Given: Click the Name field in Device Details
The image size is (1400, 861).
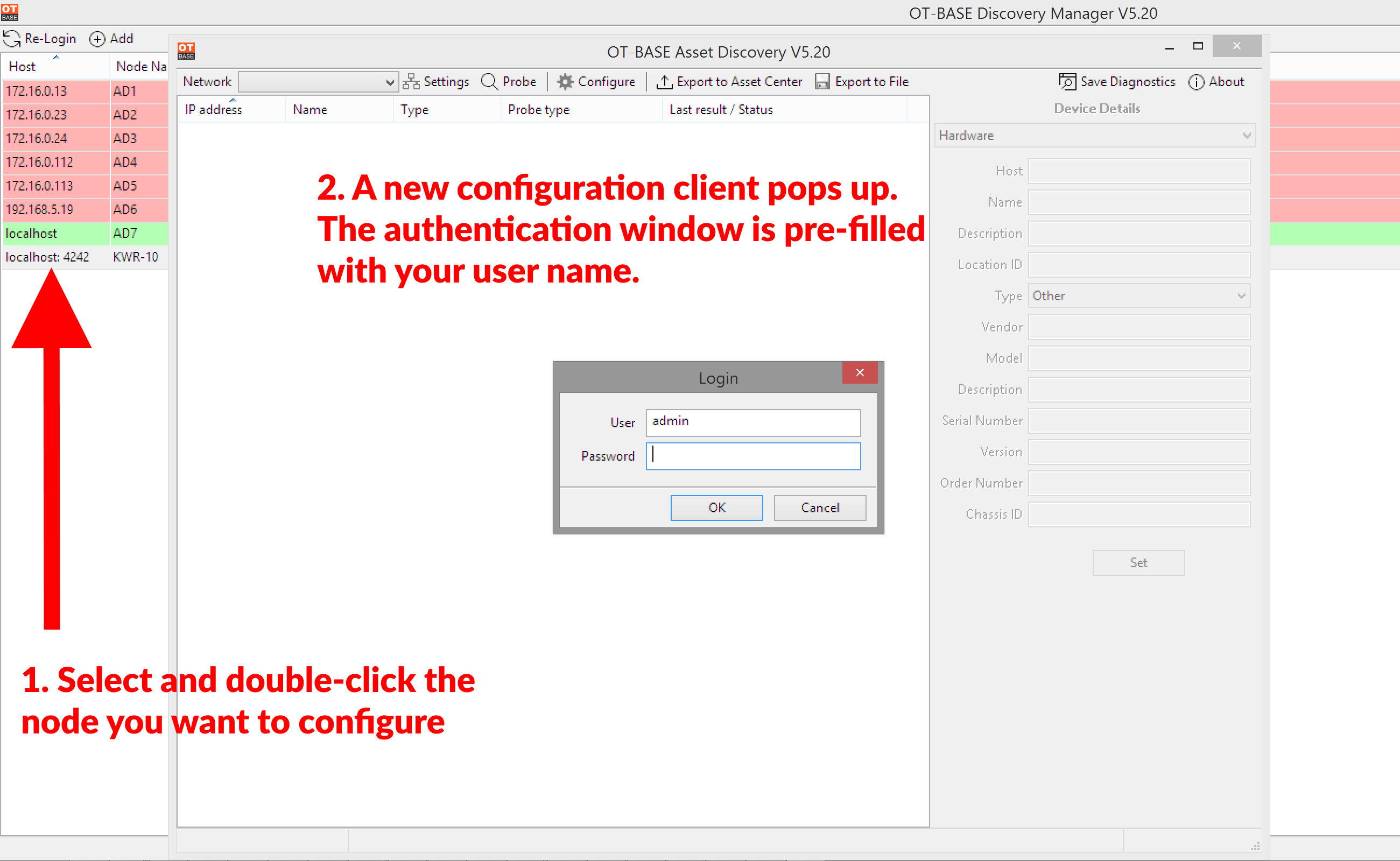Looking at the screenshot, I should (1139, 202).
